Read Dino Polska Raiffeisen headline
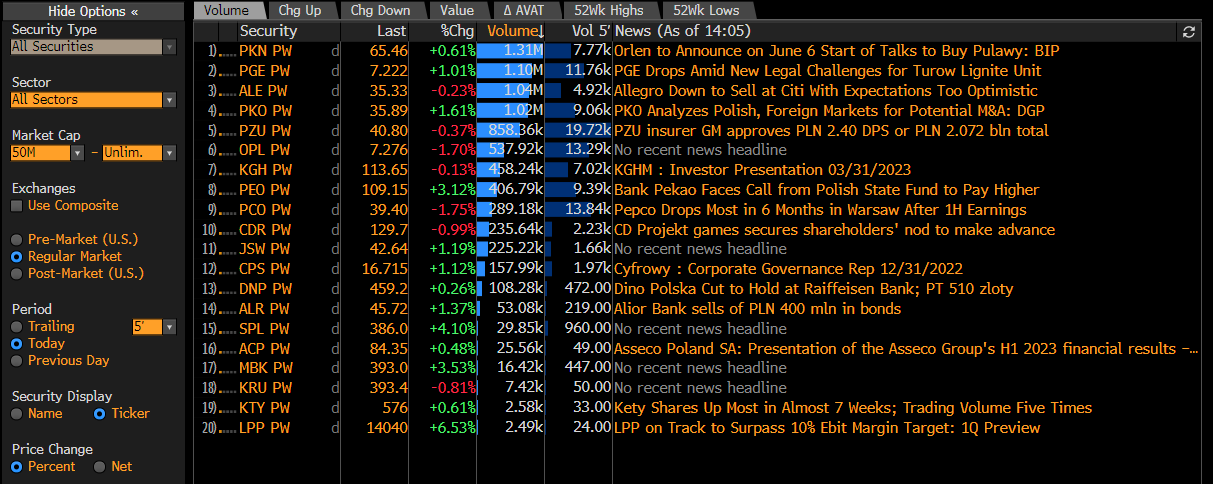Image resolution: width=1213 pixels, height=484 pixels. pyautogui.click(x=813, y=289)
